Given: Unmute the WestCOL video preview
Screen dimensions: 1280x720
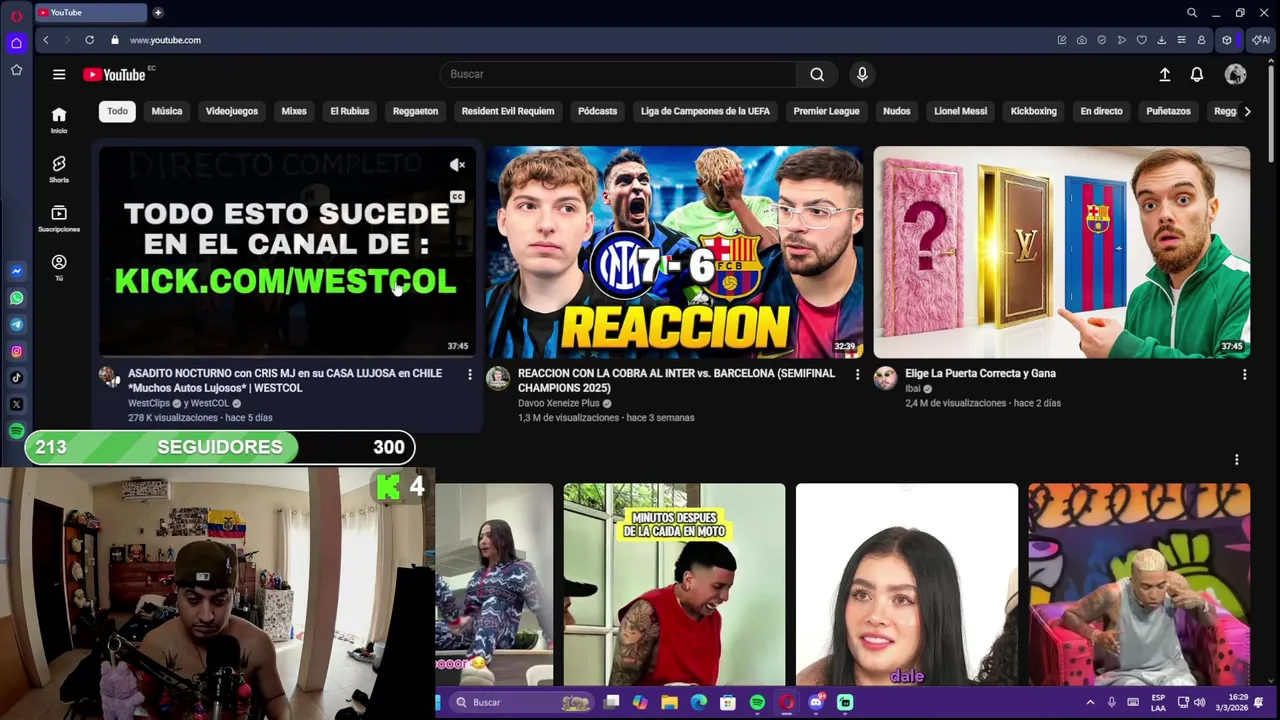Looking at the screenshot, I should (x=457, y=165).
